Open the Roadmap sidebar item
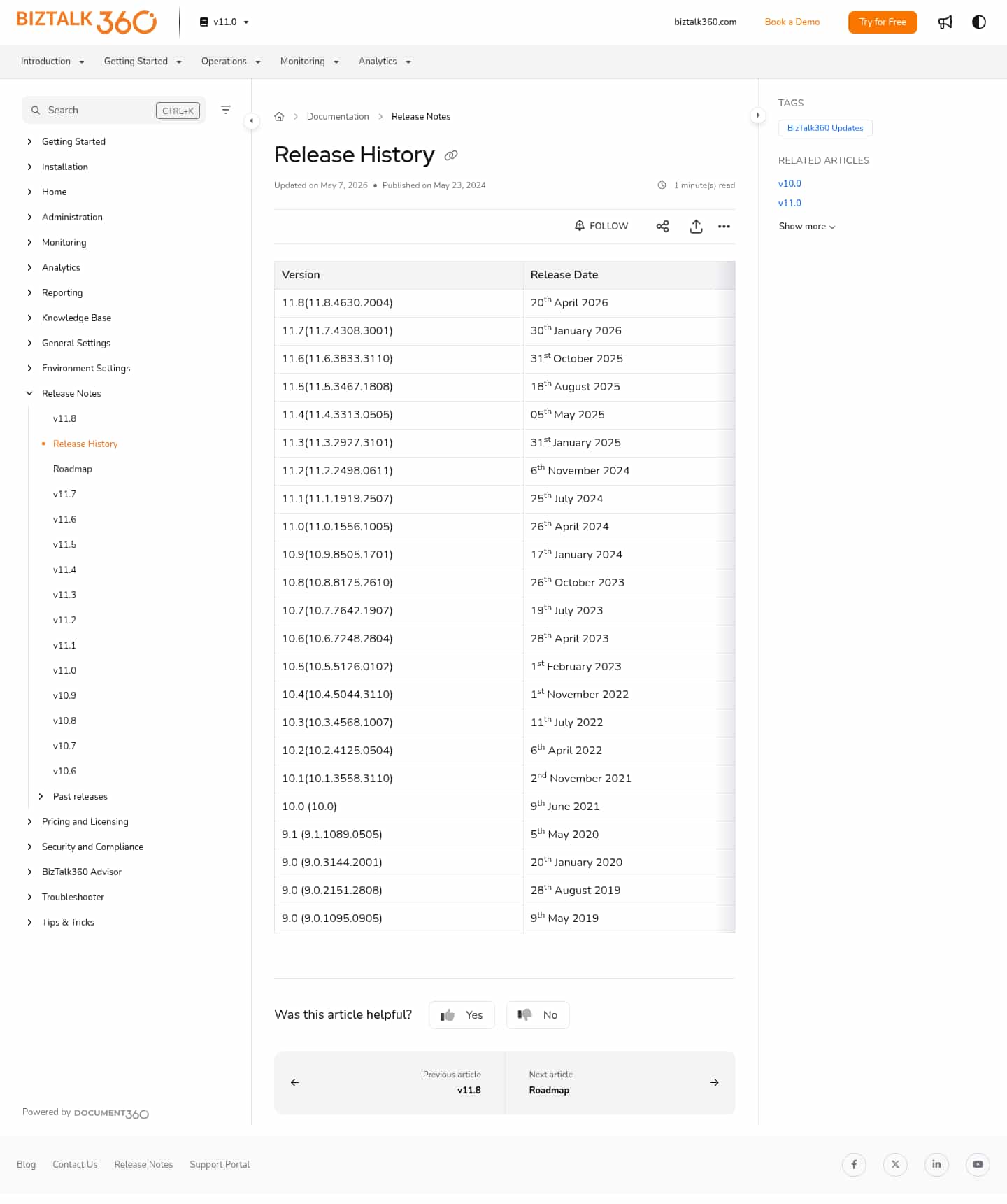 click(x=73, y=469)
